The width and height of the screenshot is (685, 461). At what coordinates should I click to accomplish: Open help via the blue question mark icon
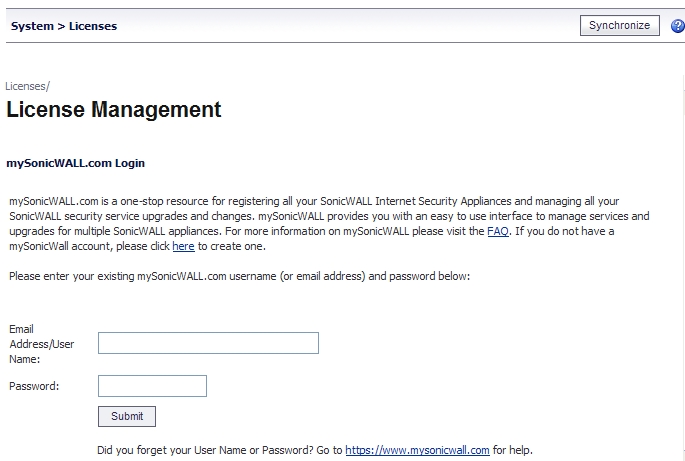click(x=678, y=26)
